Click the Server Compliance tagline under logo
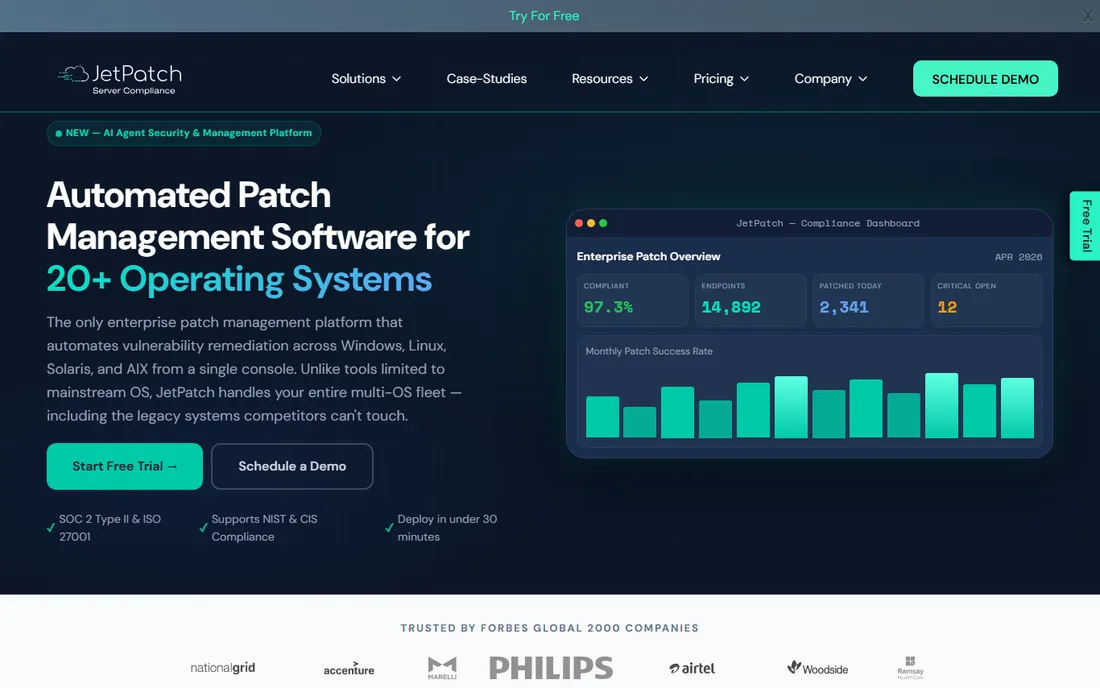 [x=134, y=90]
